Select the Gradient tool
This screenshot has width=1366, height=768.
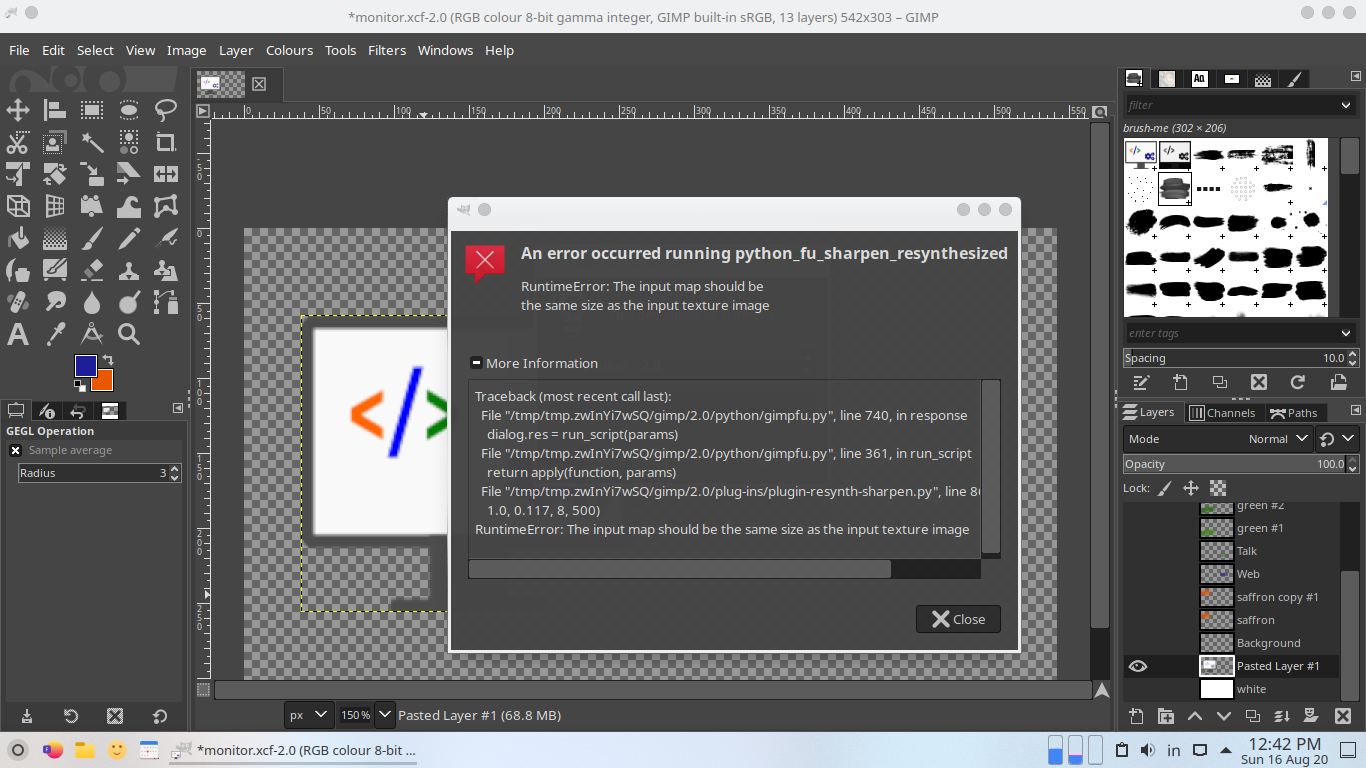point(55,238)
